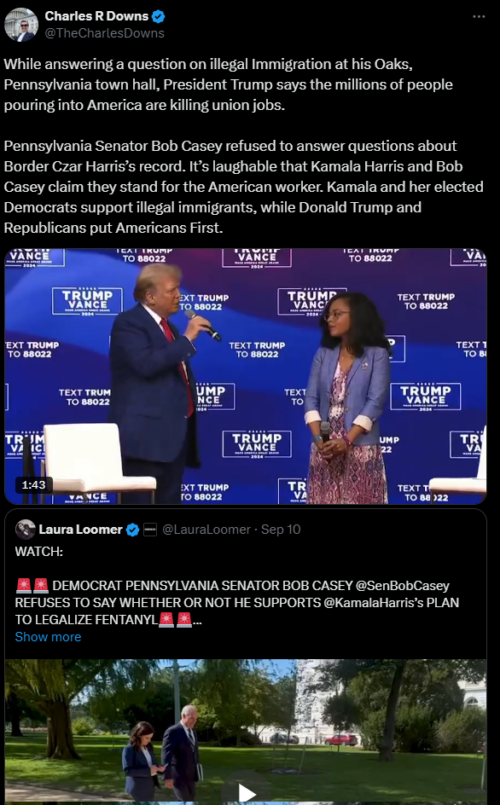Open quoted post text about fentanyl

click(x=237, y=602)
